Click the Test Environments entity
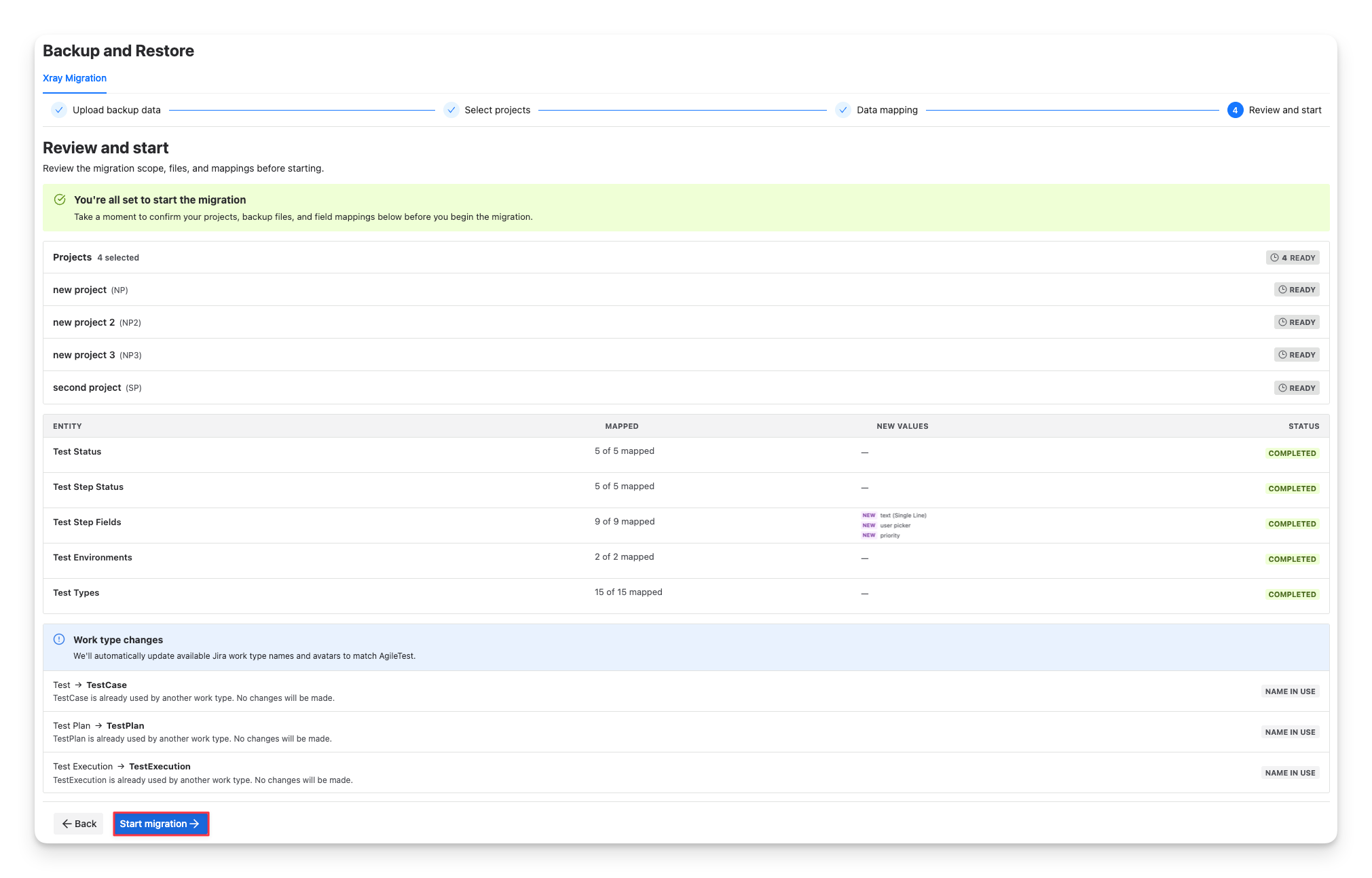1372x878 pixels. pyautogui.click(x=92, y=557)
